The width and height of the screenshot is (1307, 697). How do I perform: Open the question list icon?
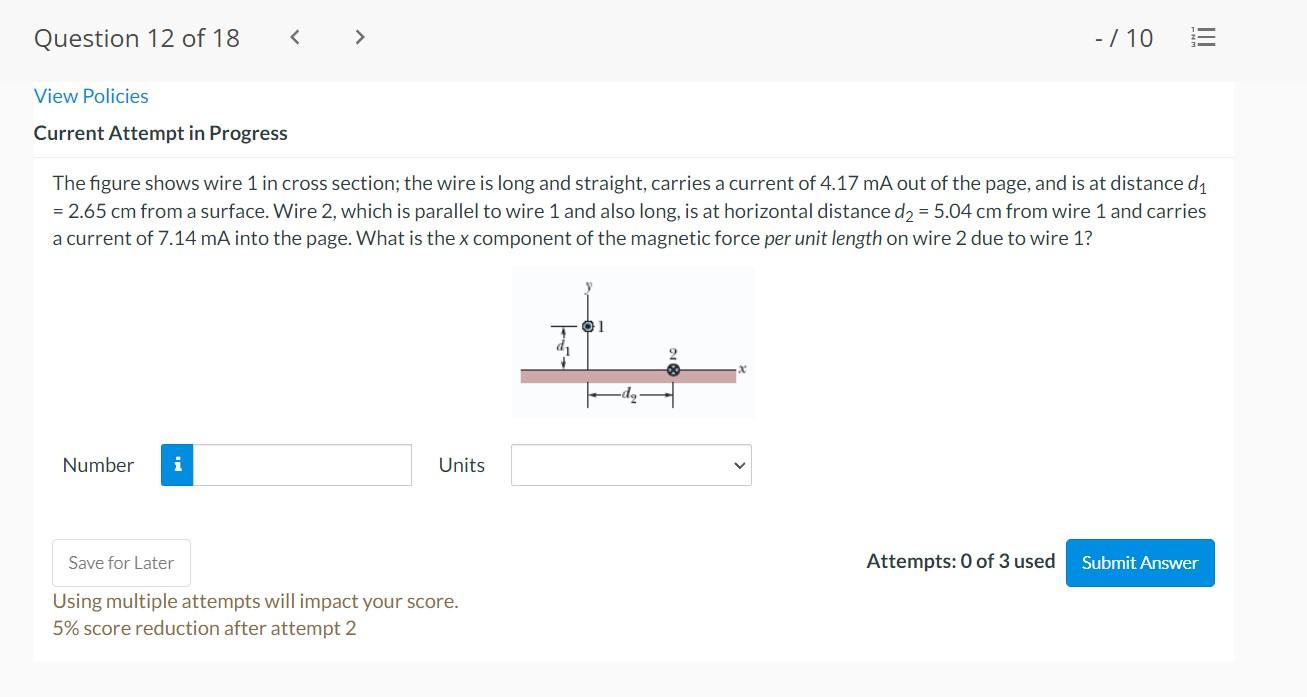[1203, 38]
